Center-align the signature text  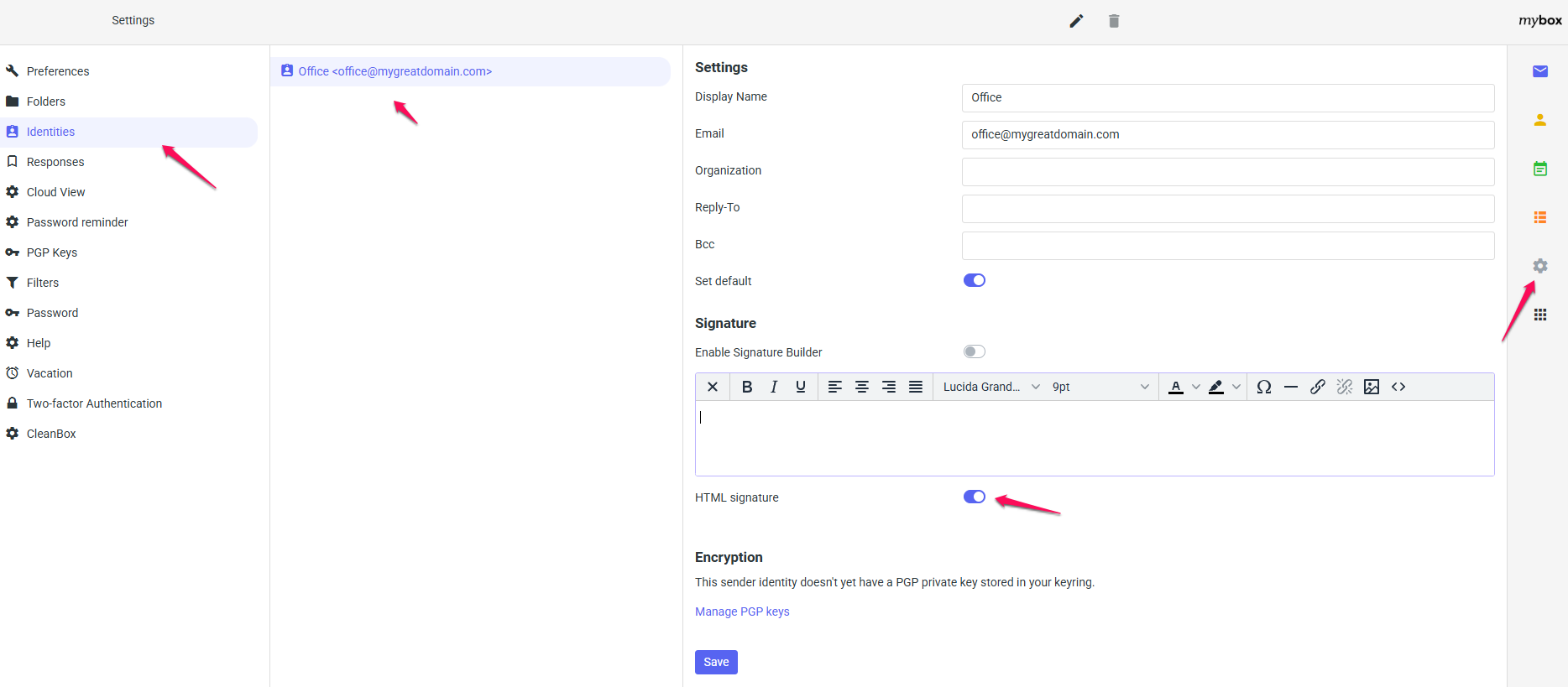(862, 387)
